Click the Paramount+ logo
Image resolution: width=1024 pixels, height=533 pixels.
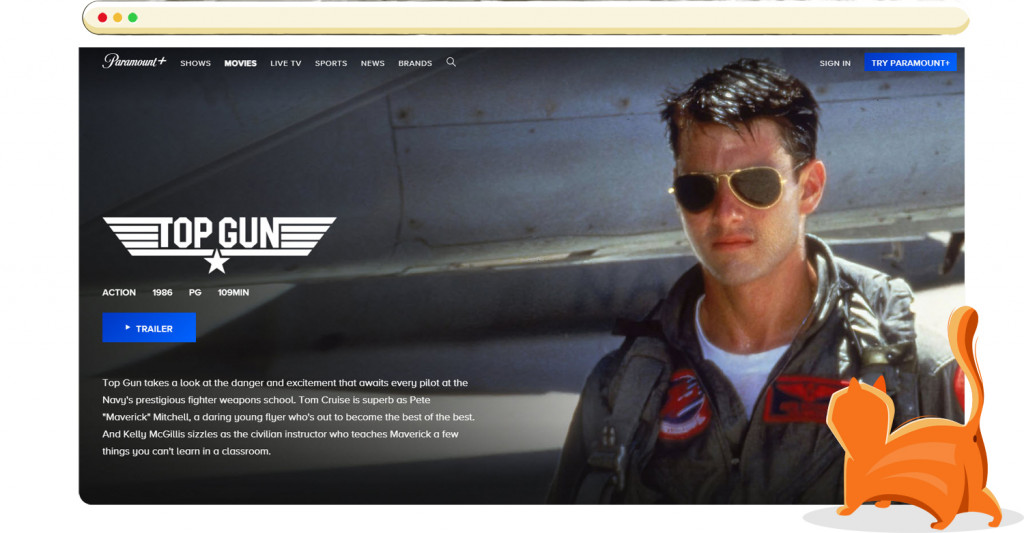(x=134, y=61)
